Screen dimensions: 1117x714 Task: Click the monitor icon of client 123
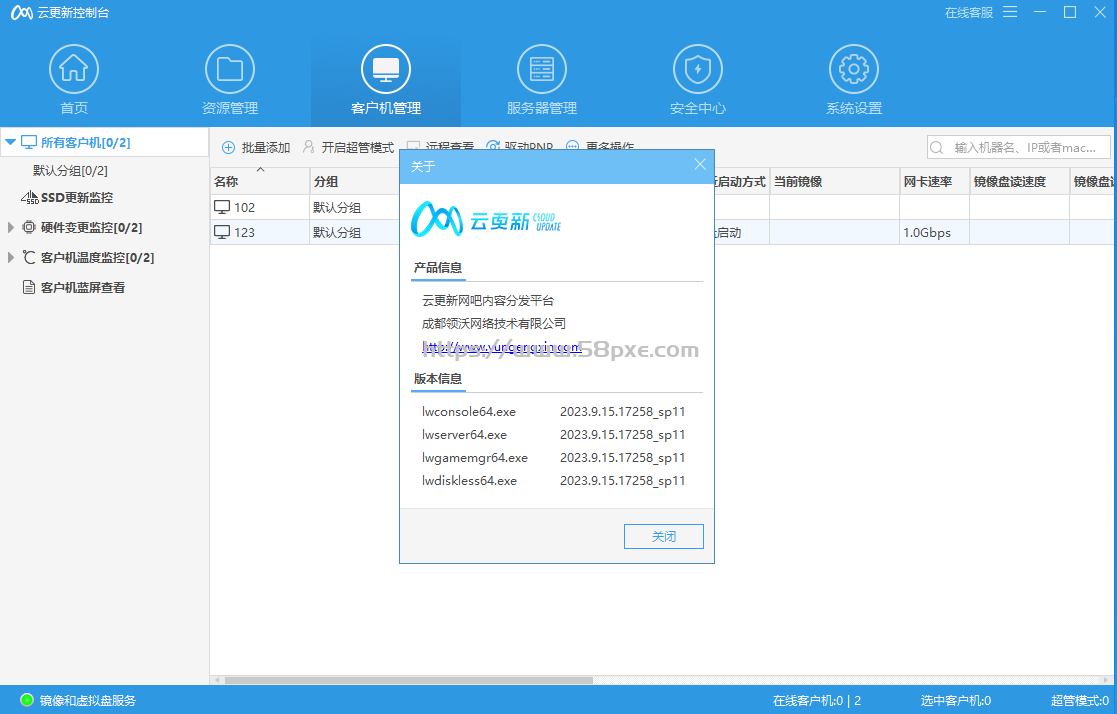(222, 232)
